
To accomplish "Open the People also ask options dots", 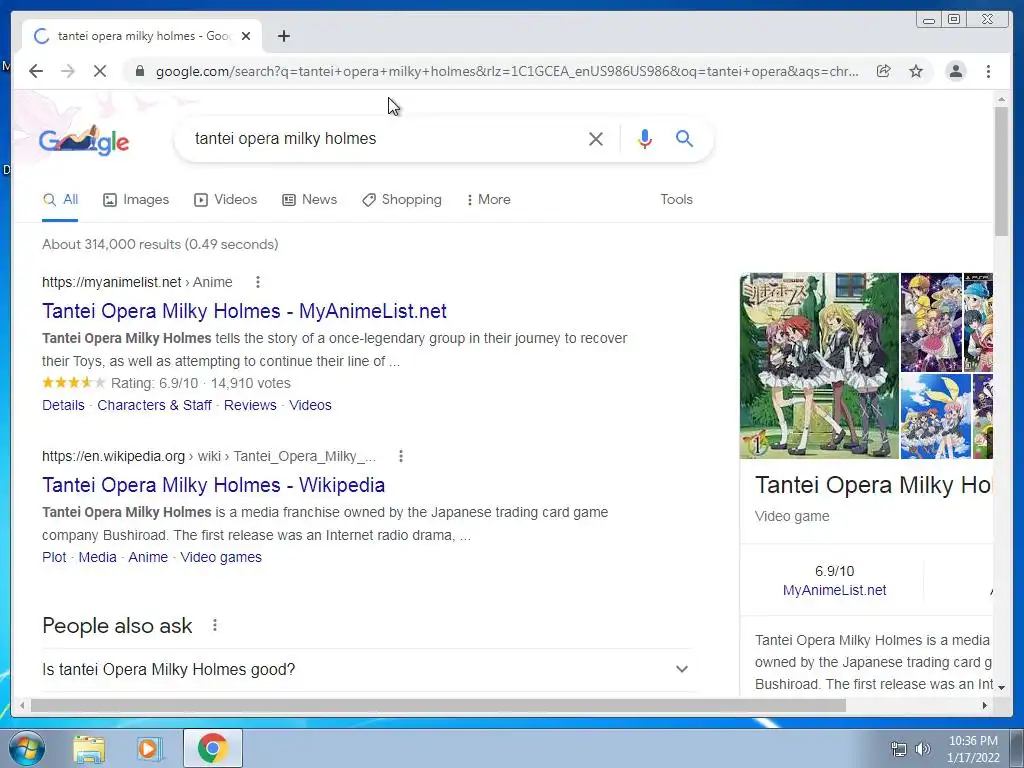I will 215,626.
